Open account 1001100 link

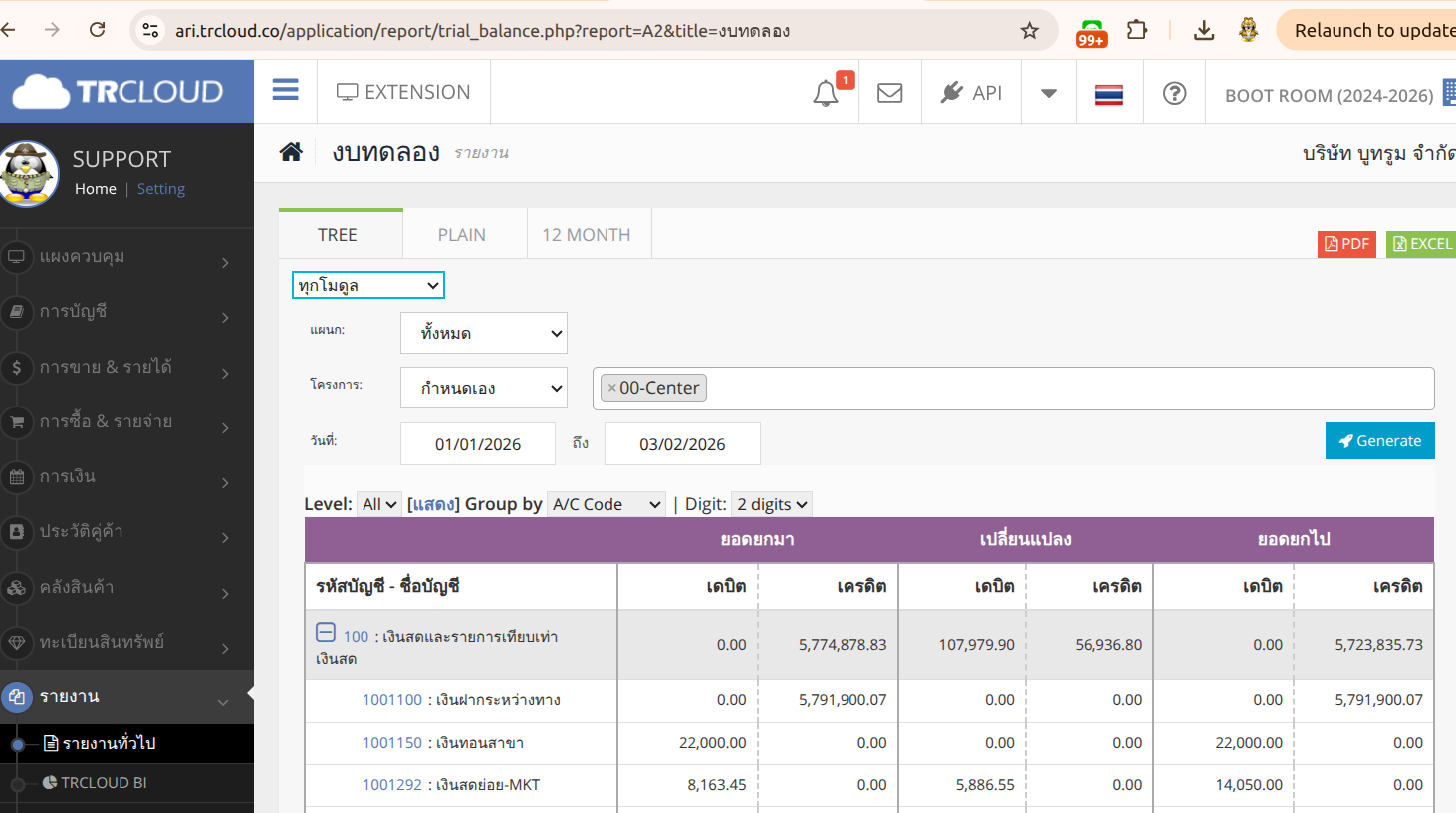pos(392,700)
